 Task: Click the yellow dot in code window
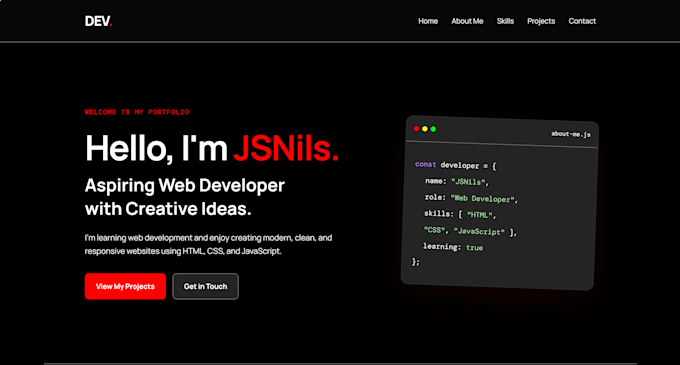click(x=425, y=129)
